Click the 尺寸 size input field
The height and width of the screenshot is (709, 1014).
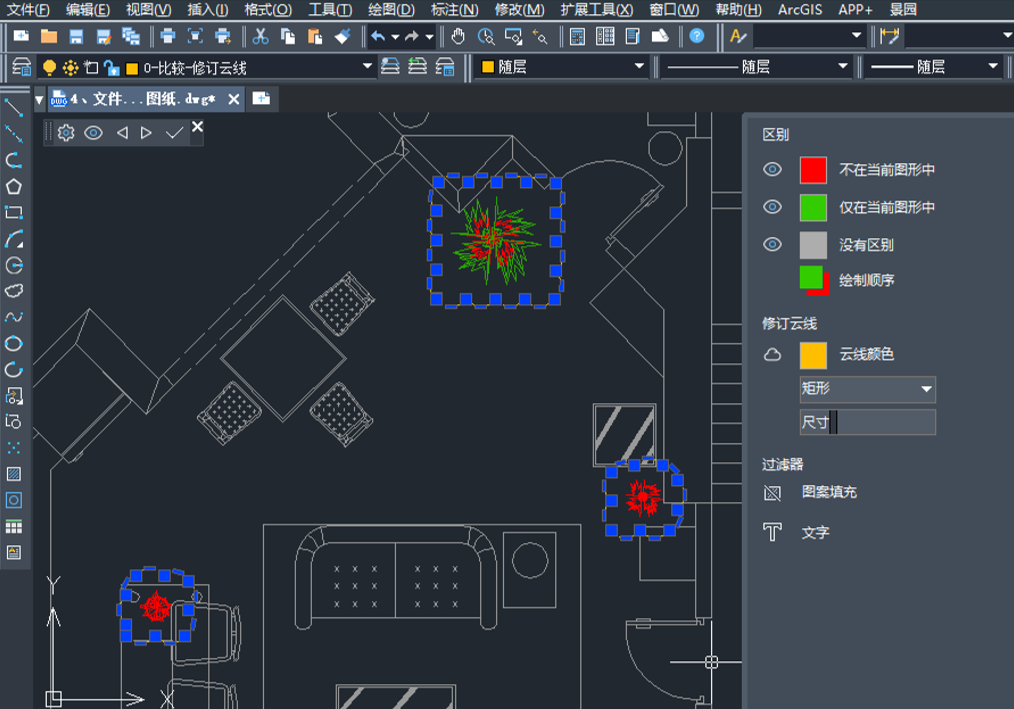click(867, 422)
